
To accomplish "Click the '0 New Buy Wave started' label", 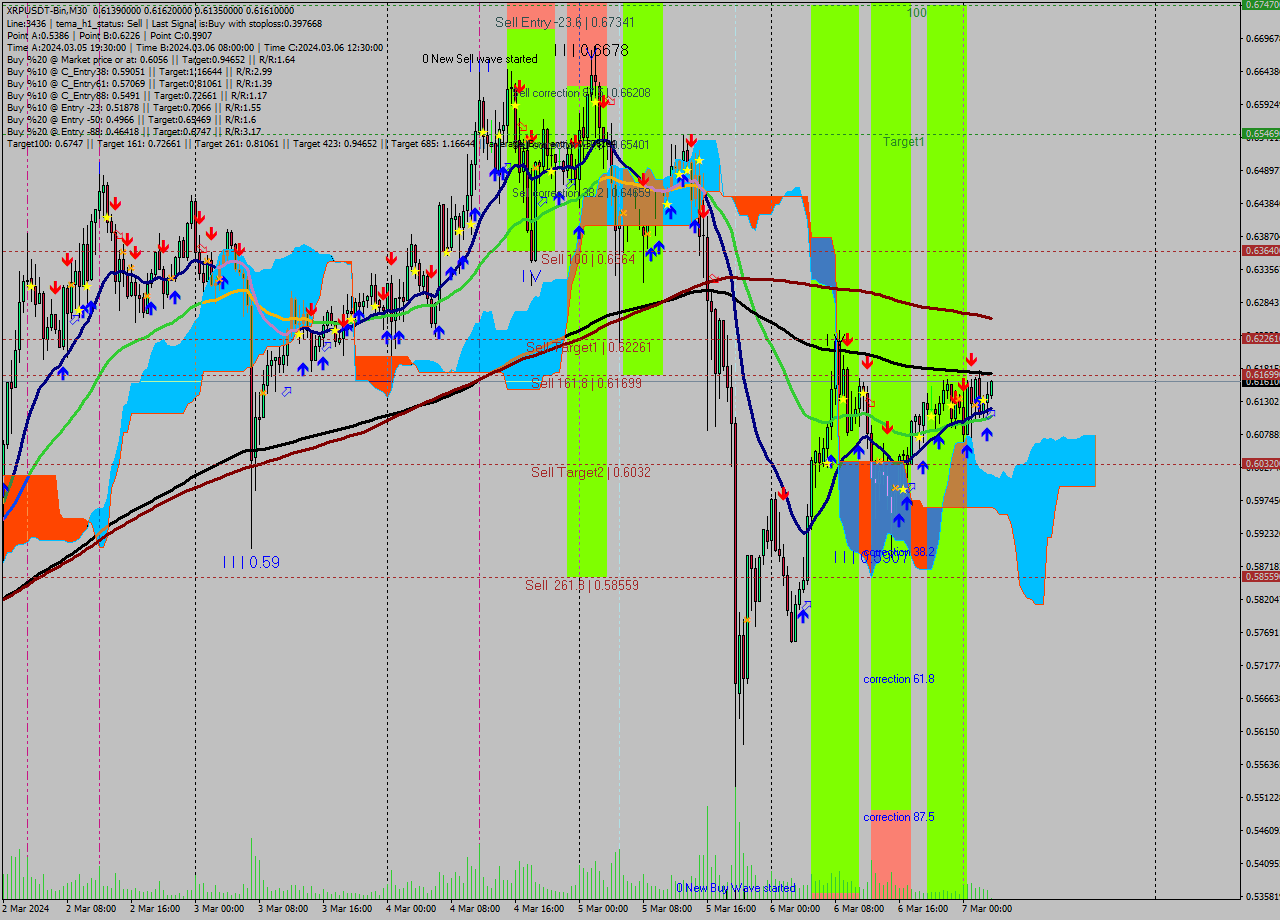I will click(x=736, y=888).
